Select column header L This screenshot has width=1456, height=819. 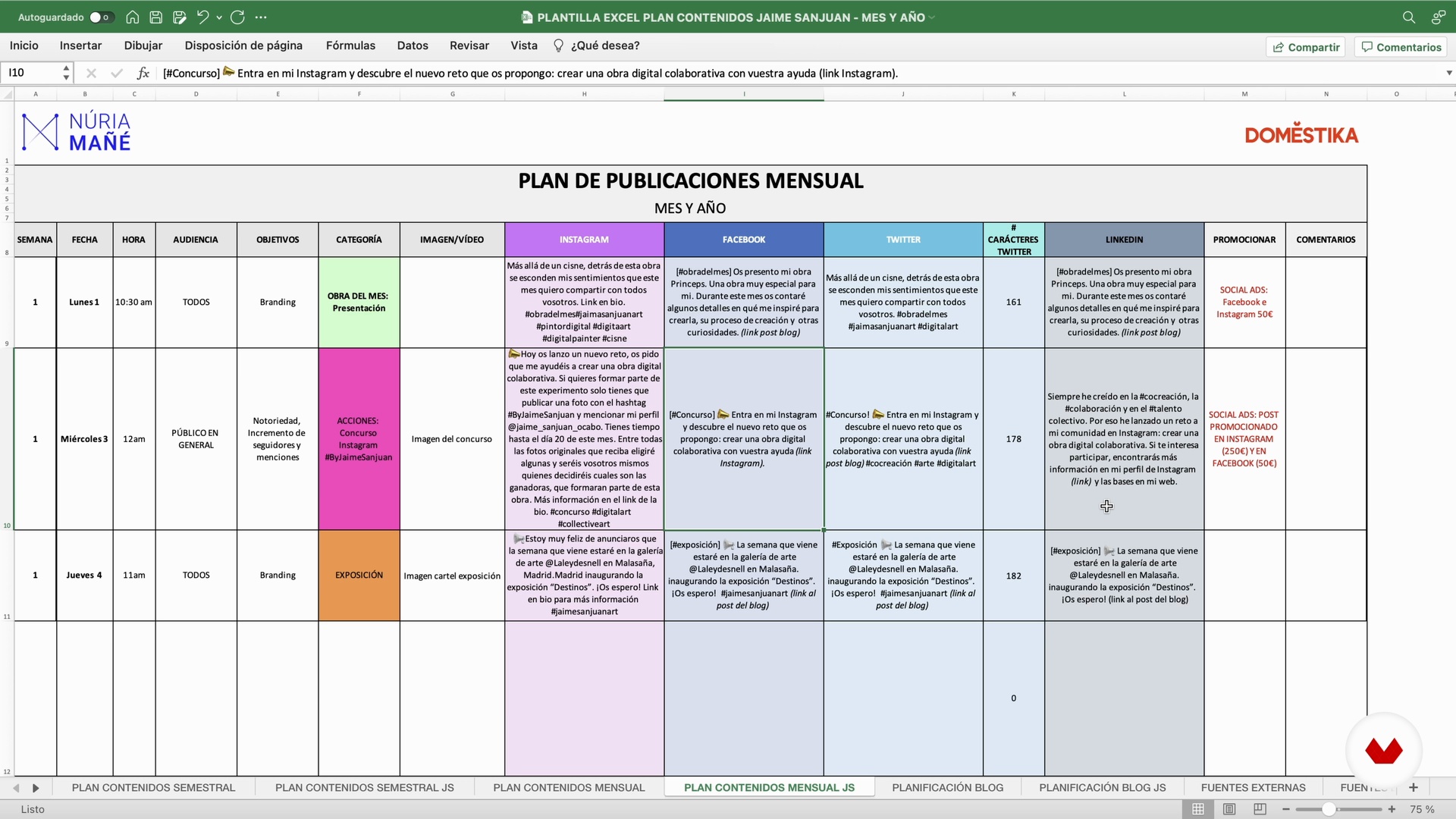pos(1124,94)
